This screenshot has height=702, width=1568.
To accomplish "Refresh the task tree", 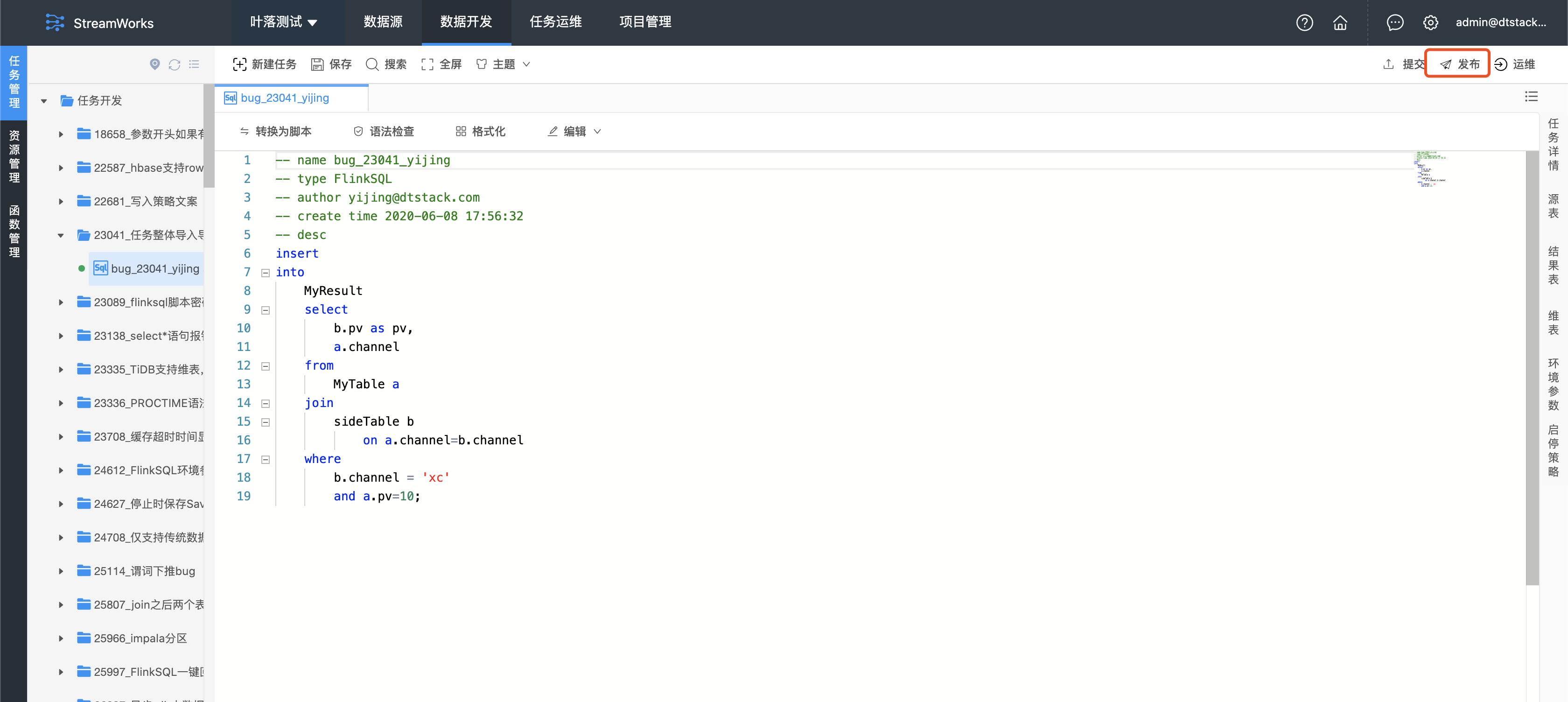I will click(175, 64).
